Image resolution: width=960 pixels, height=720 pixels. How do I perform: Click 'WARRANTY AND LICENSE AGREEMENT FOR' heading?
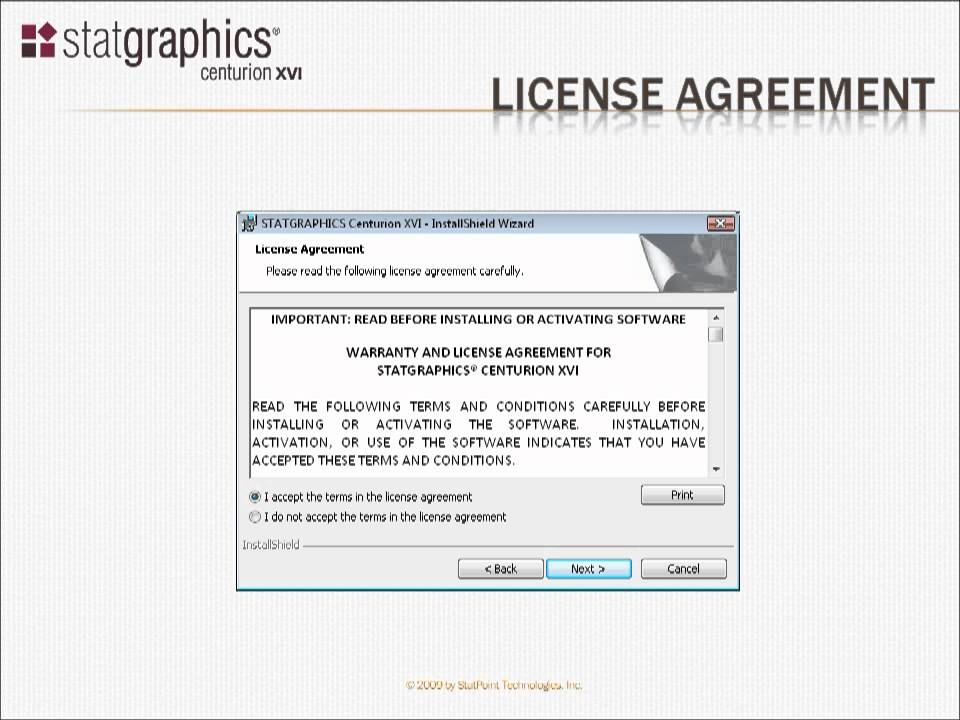click(478, 353)
